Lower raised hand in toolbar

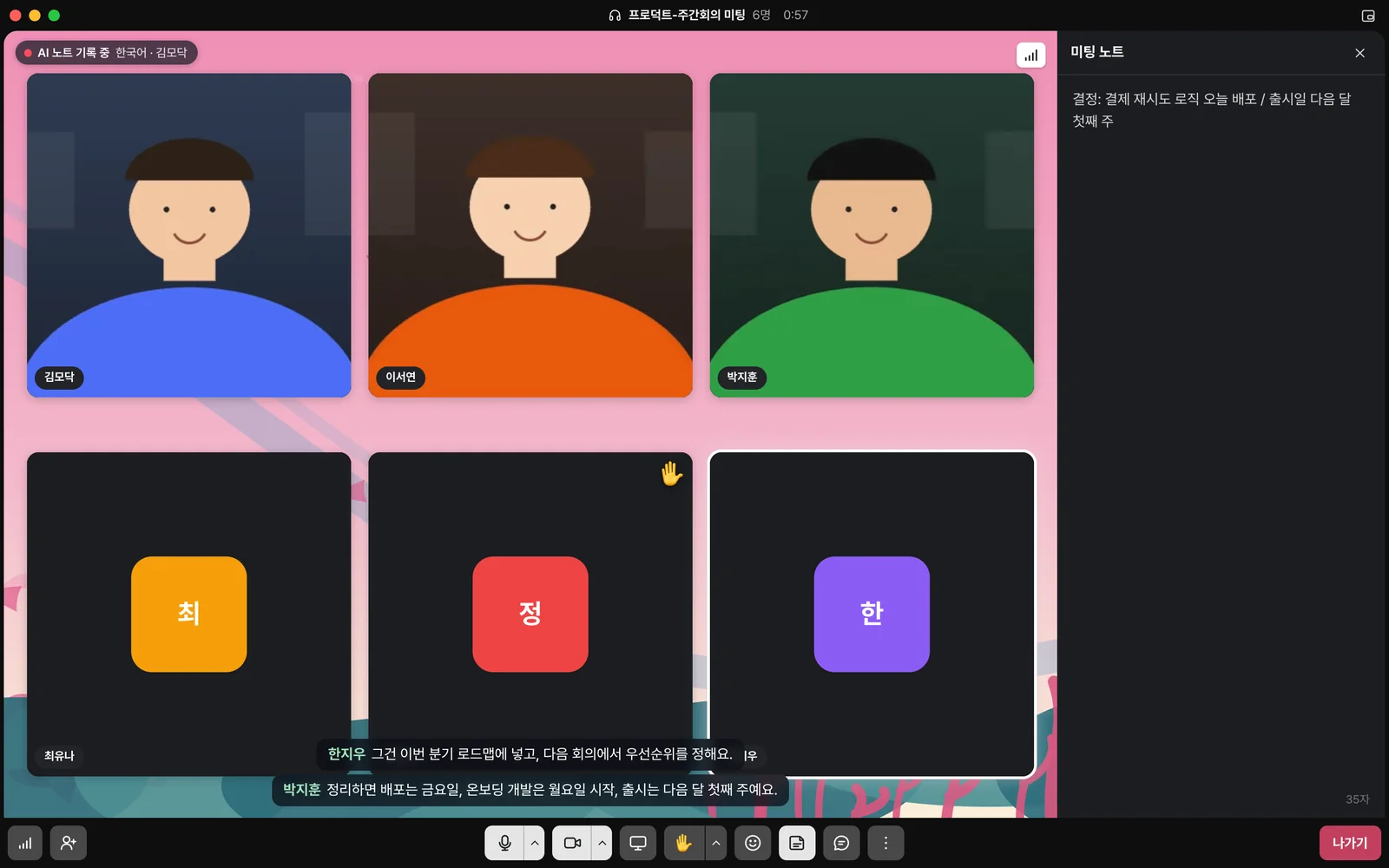684,843
